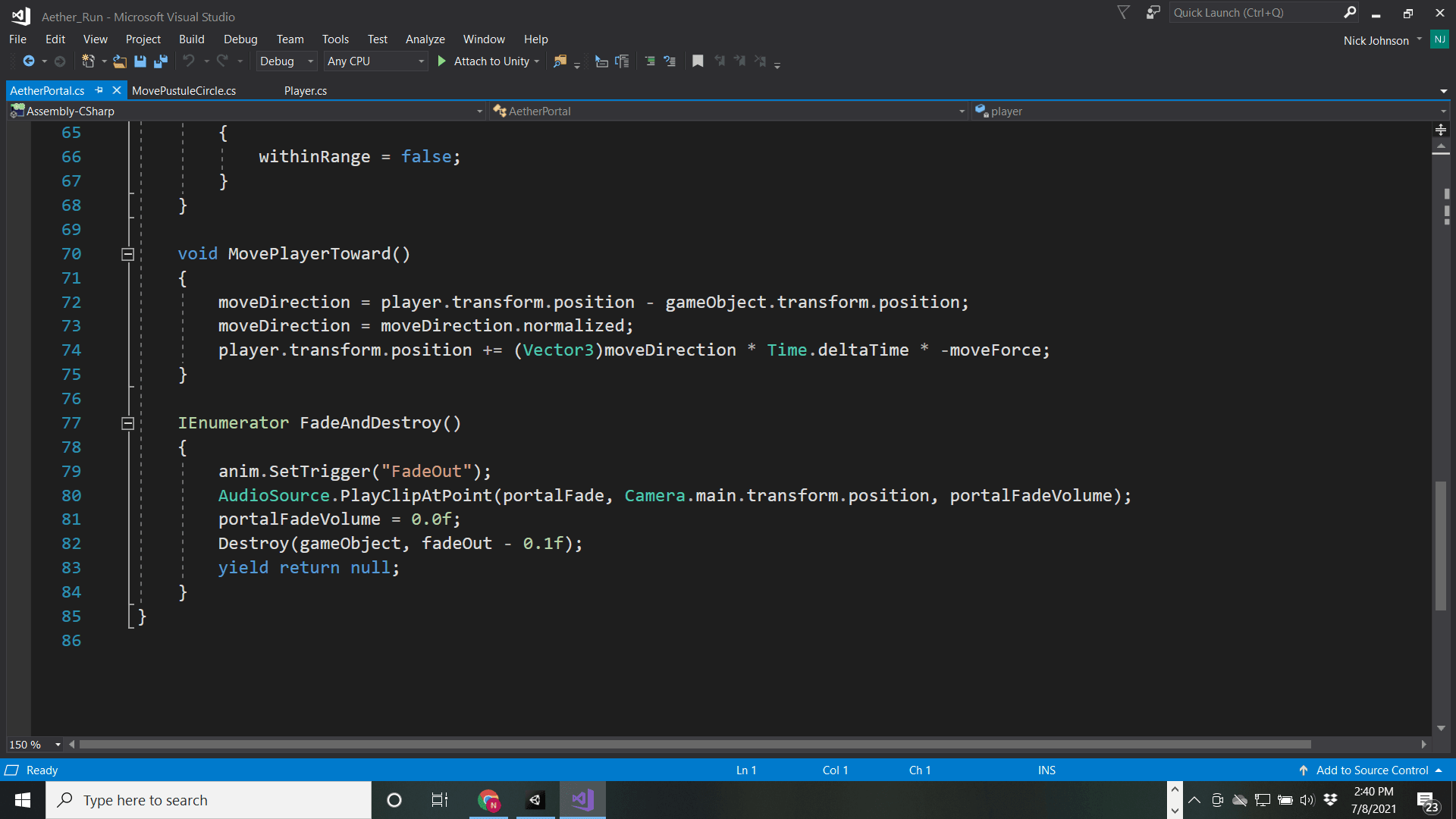Click the Find in Files icon
Image resolution: width=1456 pixels, height=819 pixels.
click(x=560, y=61)
